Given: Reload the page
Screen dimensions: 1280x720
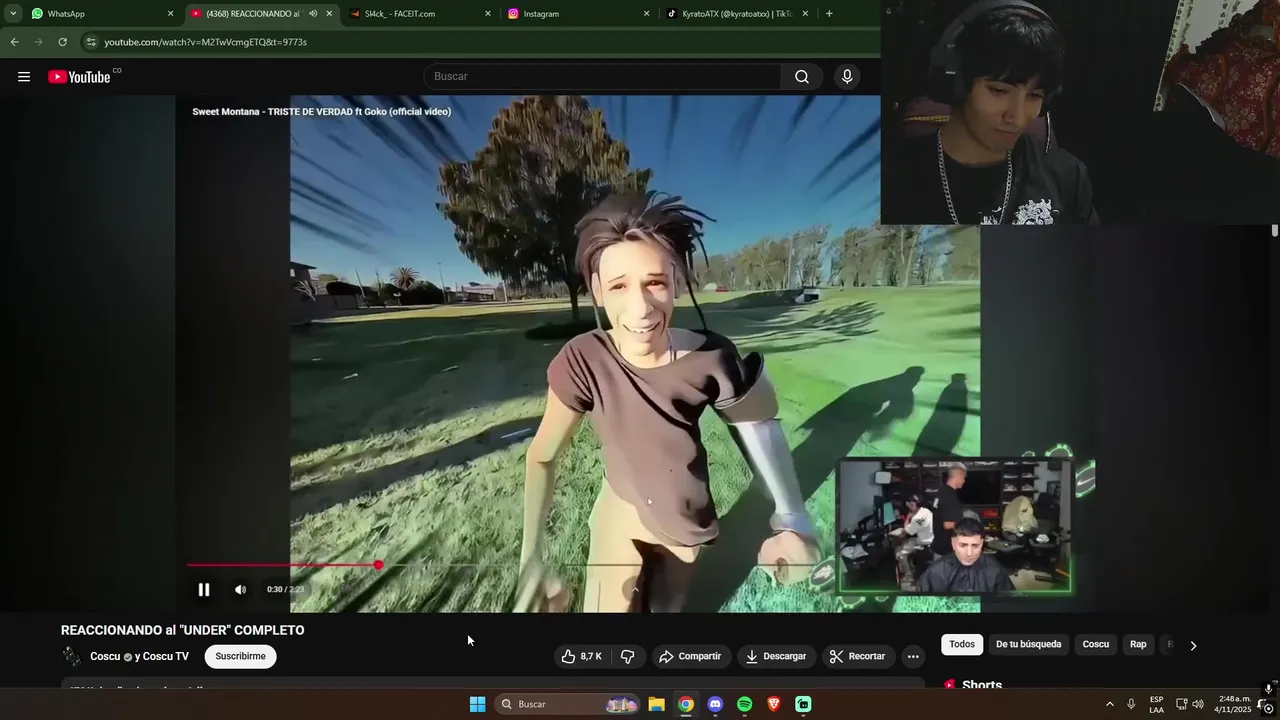Looking at the screenshot, I should coord(62,42).
